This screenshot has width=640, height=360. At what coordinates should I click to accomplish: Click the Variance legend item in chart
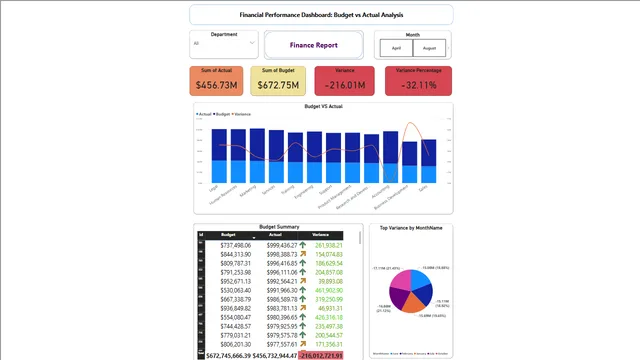(x=241, y=114)
